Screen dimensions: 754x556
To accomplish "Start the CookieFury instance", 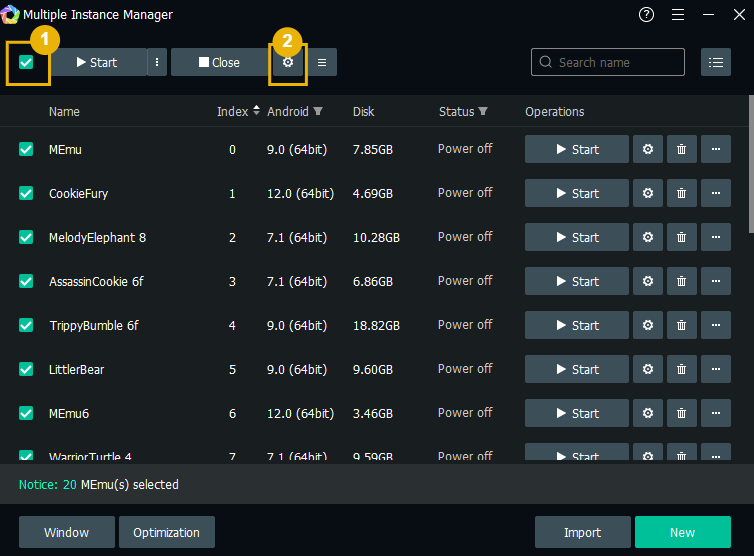I will 577,193.
